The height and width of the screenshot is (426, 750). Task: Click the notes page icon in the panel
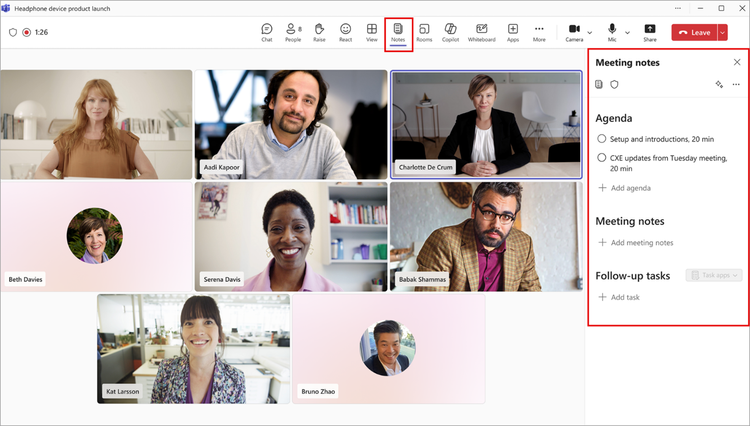[599, 84]
